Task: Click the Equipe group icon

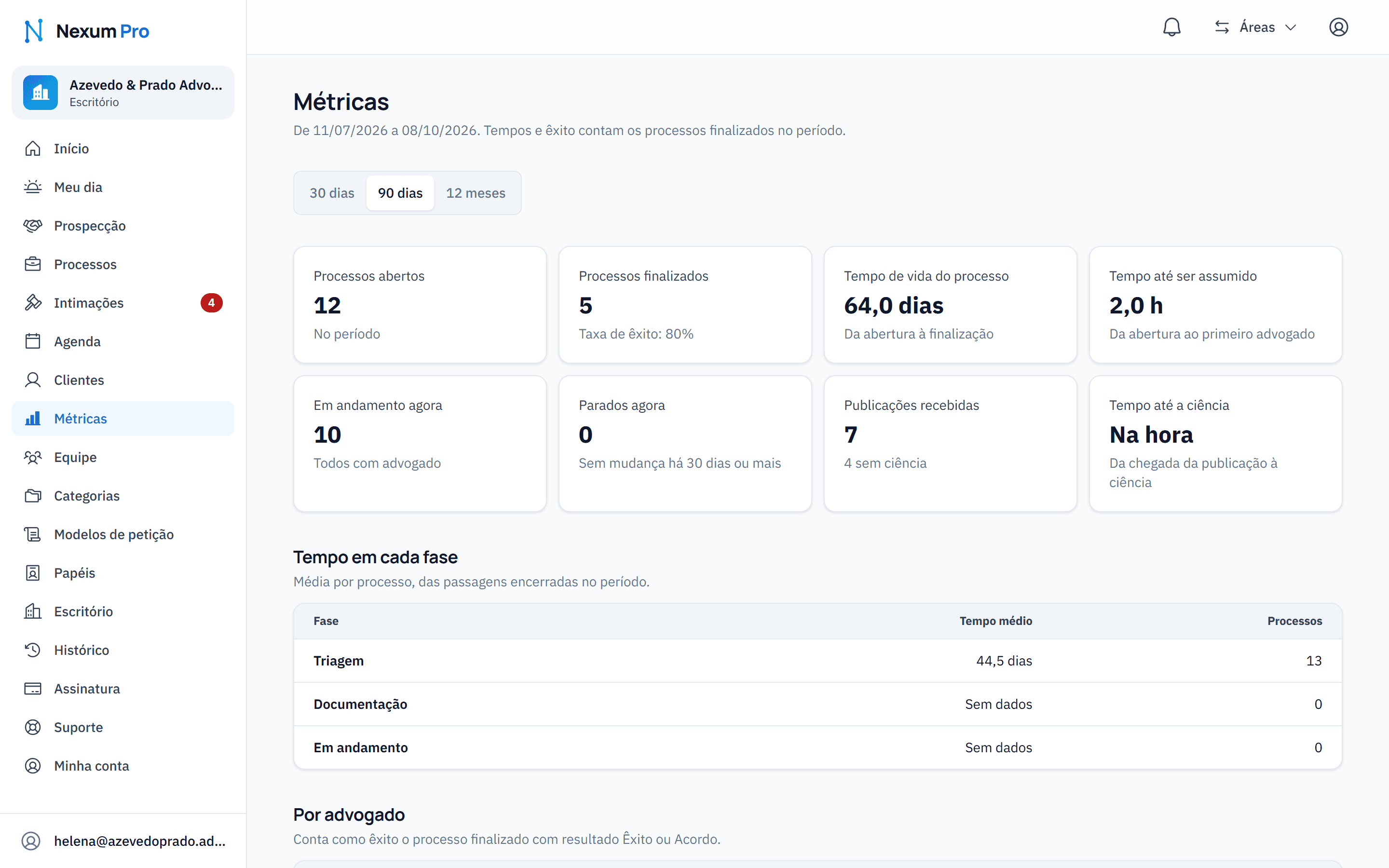Action: pyautogui.click(x=33, y=457)
